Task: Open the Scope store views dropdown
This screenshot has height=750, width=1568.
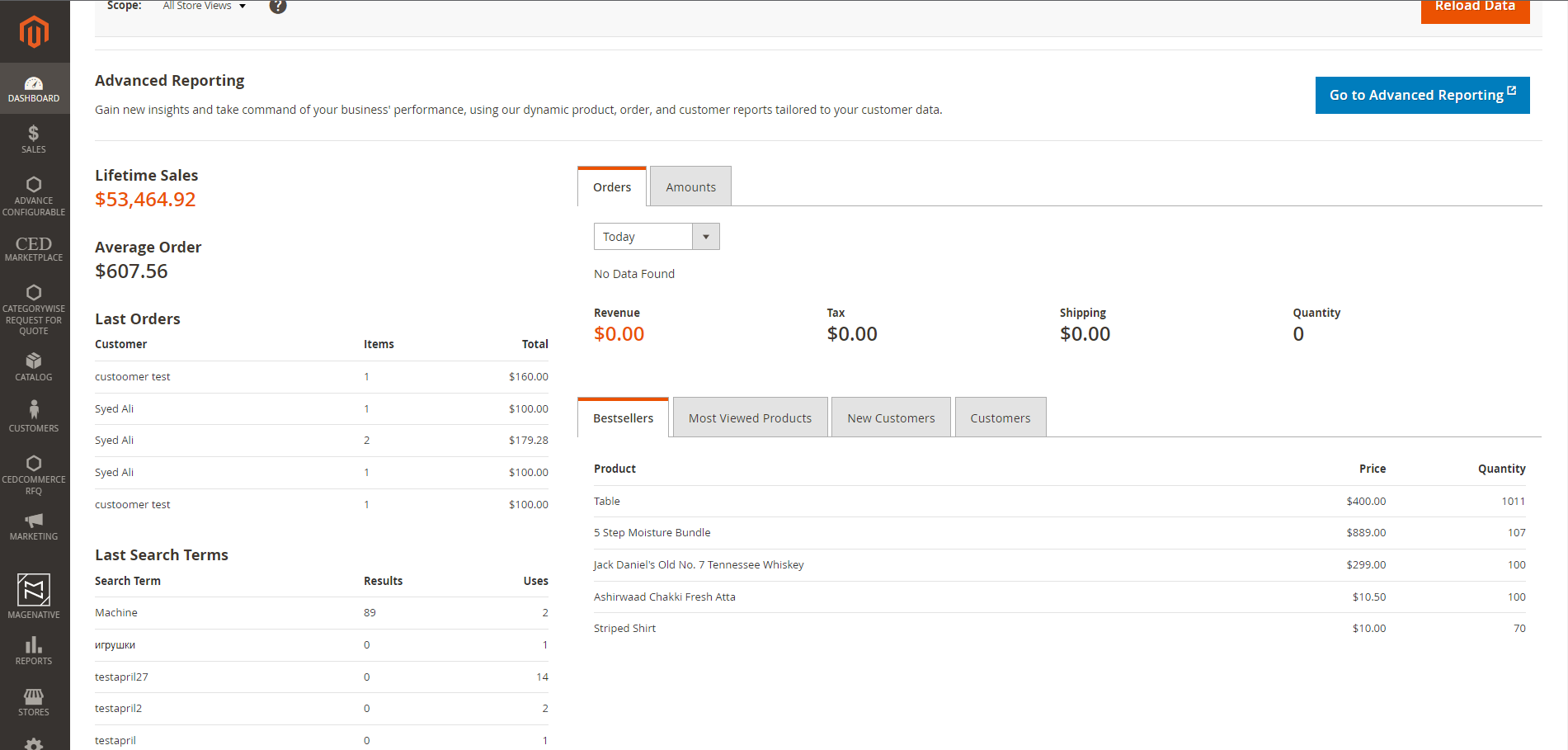Action: tap(203, 6)
